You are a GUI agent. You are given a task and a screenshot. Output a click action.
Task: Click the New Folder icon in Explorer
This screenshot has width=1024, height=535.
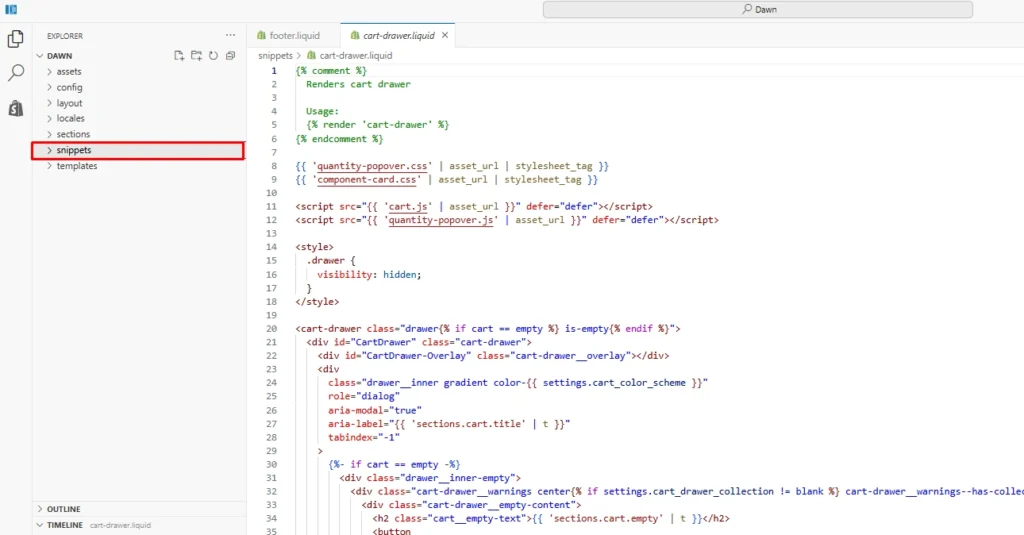[196, 56]
